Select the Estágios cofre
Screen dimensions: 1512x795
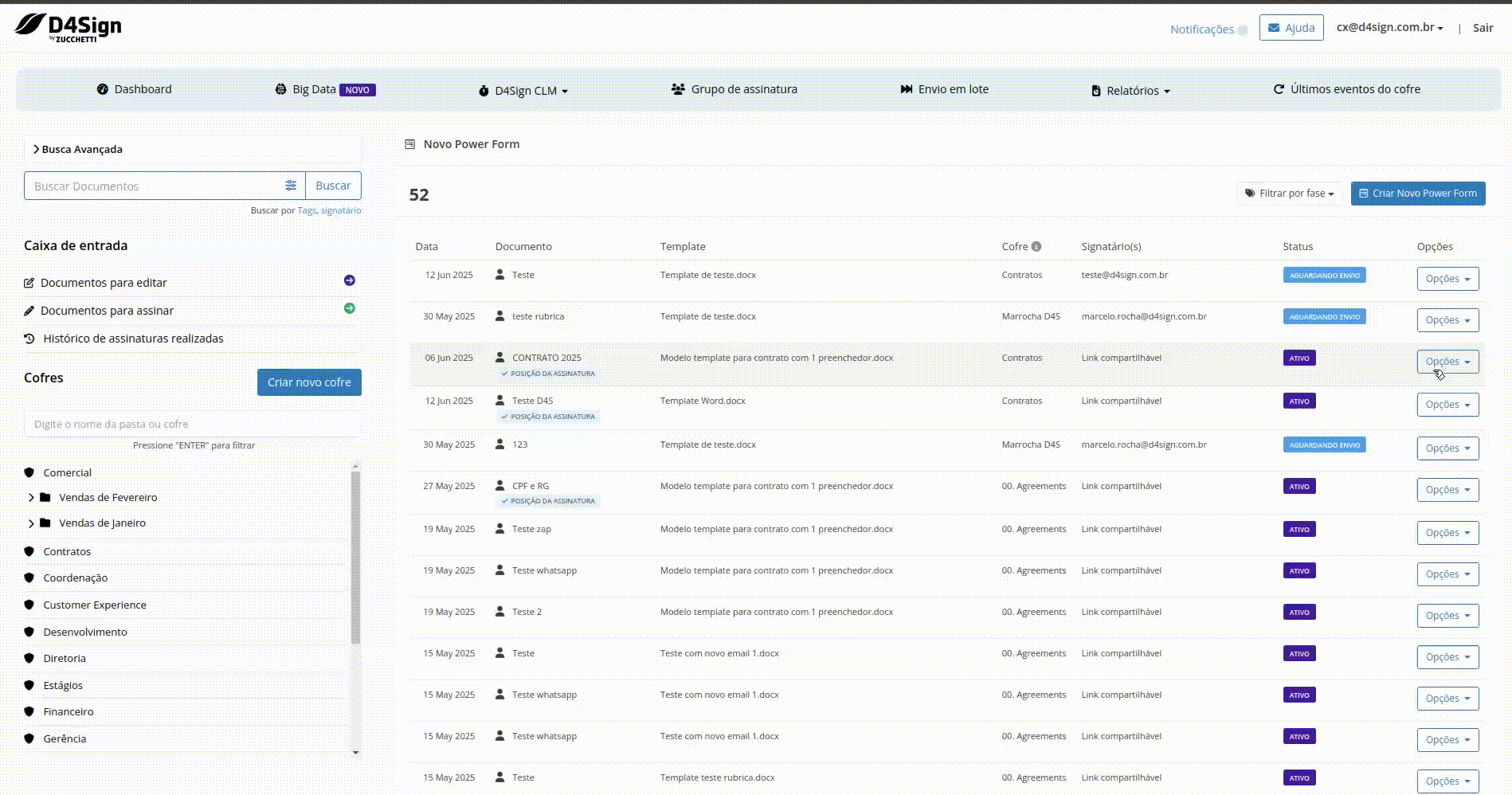[x=63, y=685]
